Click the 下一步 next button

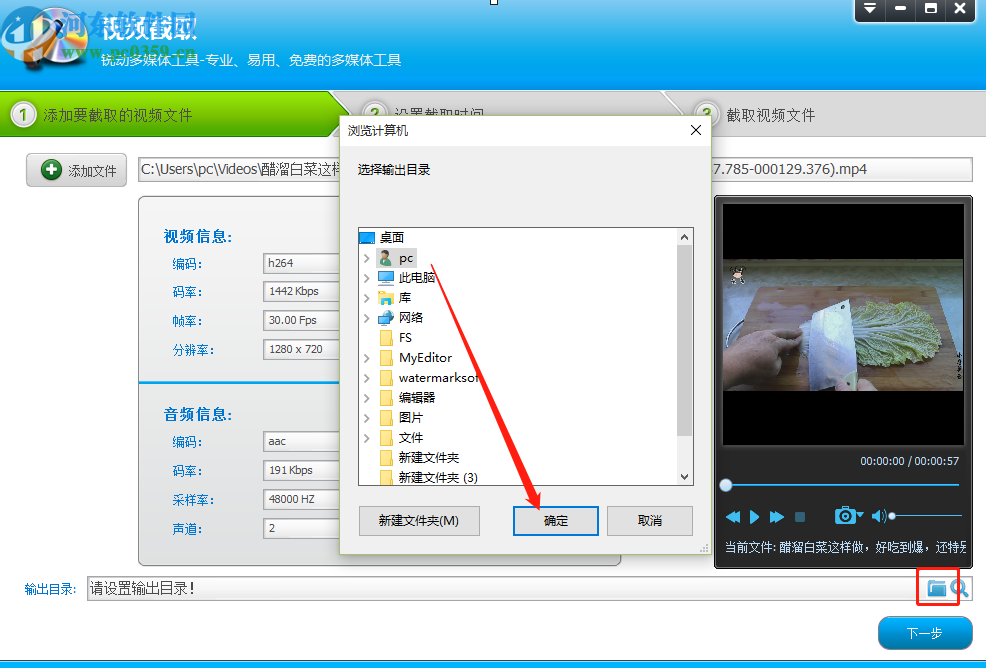click(x=923, y=633)
